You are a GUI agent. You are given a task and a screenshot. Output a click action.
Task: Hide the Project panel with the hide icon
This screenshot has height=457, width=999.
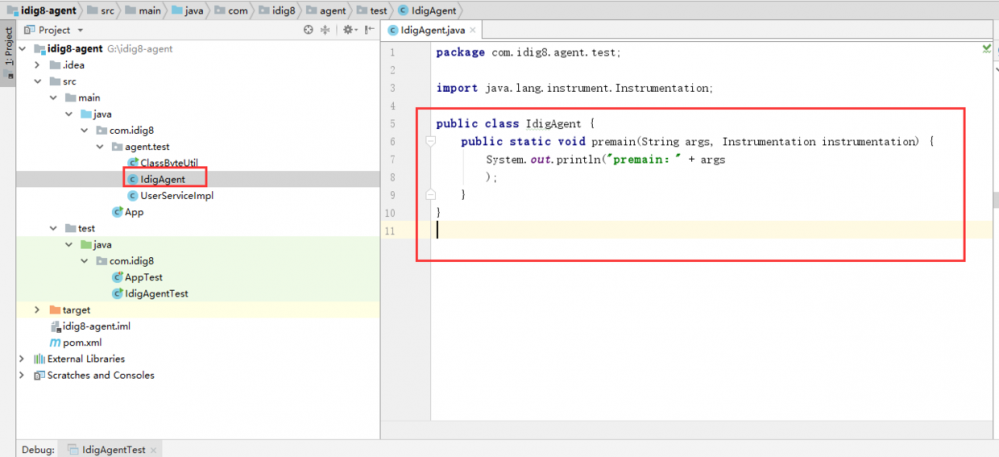coord(369,30)
